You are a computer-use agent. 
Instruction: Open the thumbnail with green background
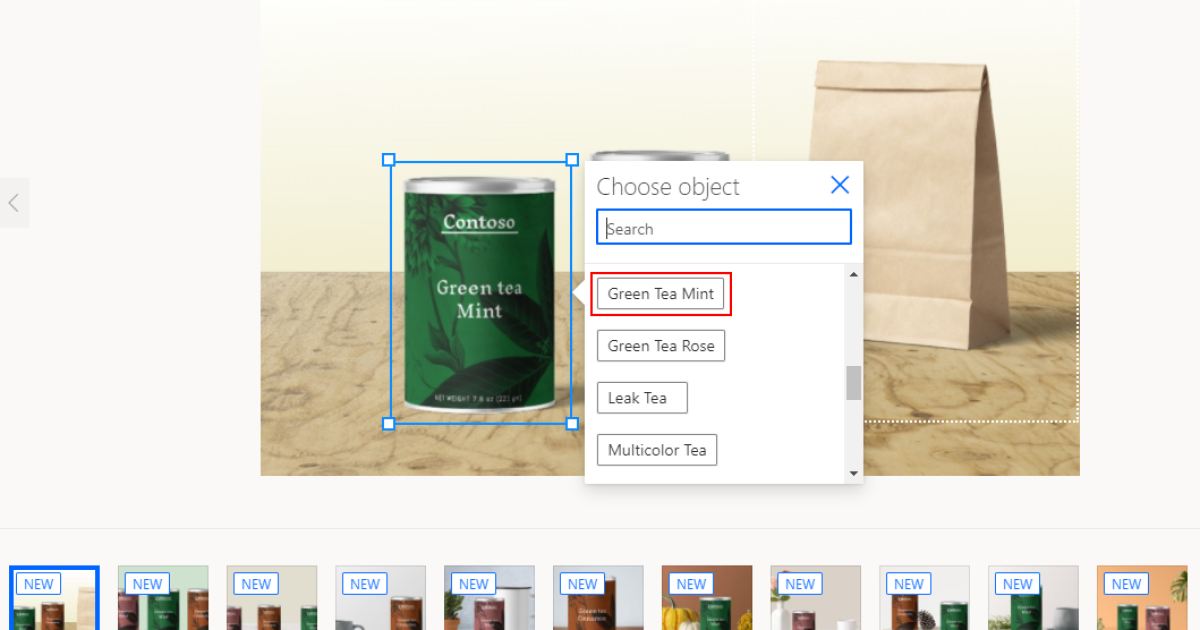tap(163, 599)
